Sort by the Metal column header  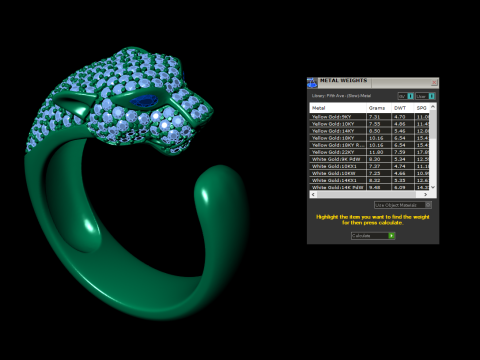tap(338, 108)
